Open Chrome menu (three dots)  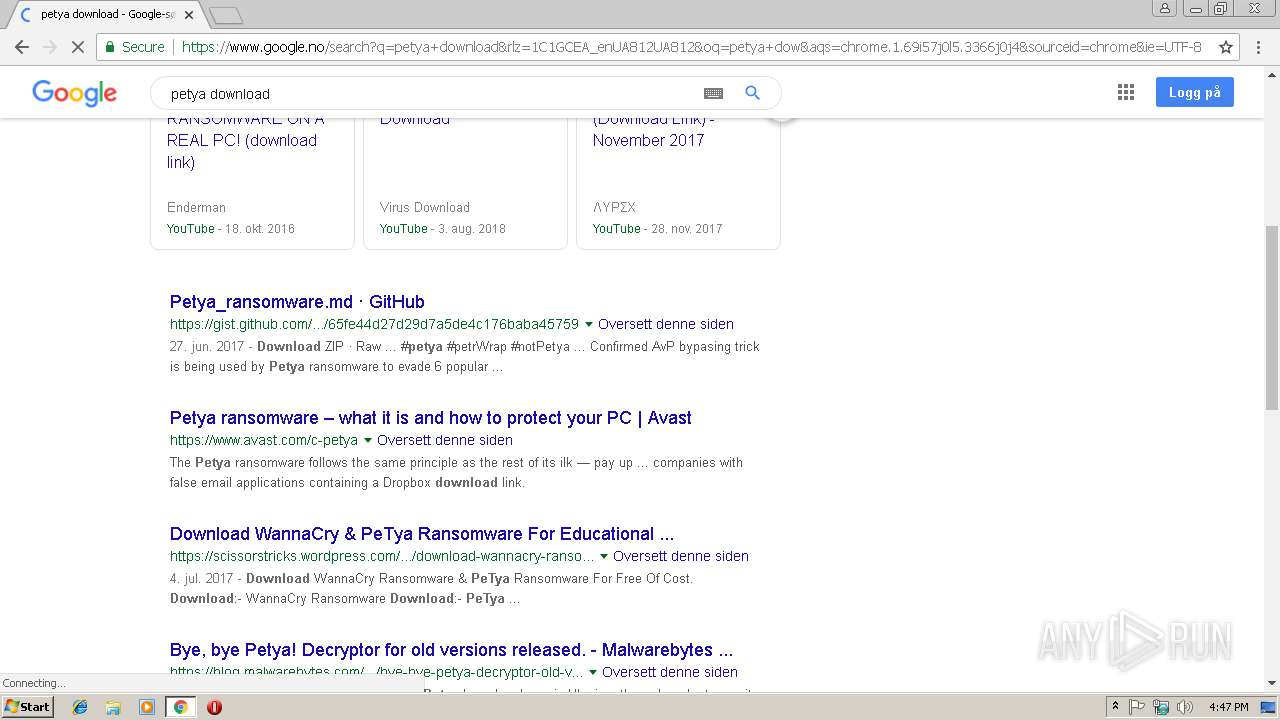point(1257,47)
